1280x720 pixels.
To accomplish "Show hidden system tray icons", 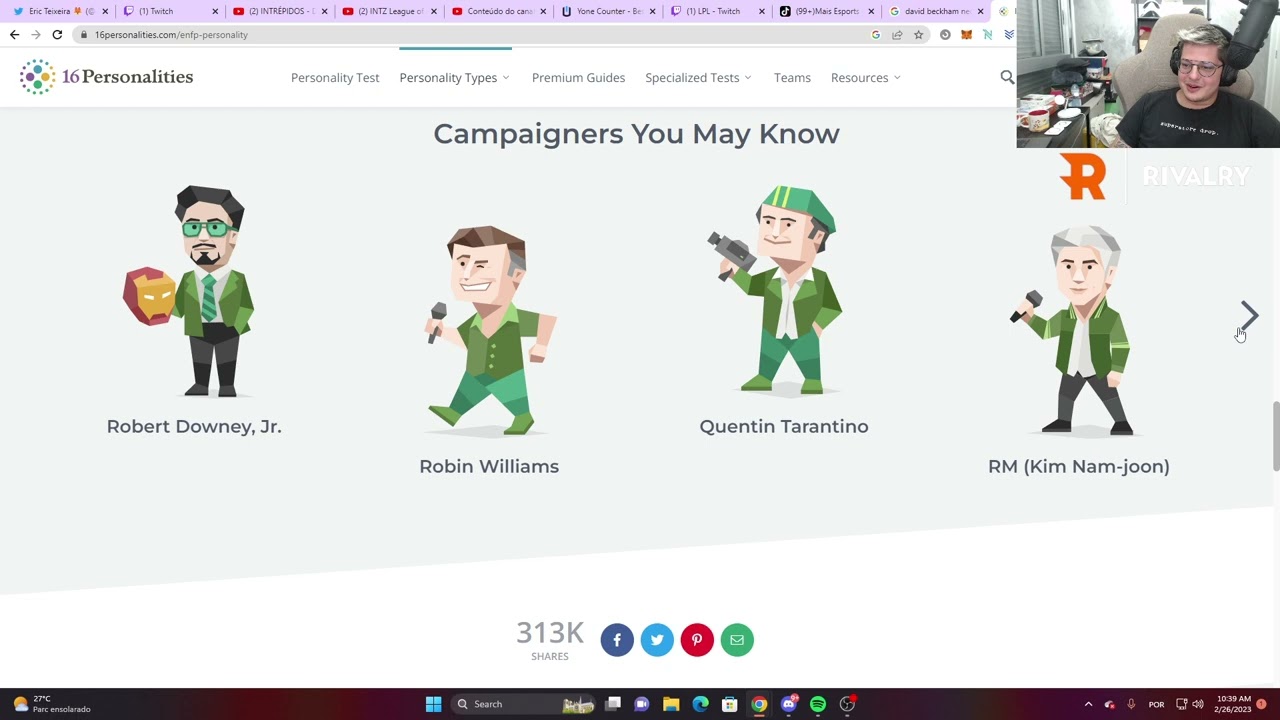I will pyautogui.click(x=1088, y=704).
